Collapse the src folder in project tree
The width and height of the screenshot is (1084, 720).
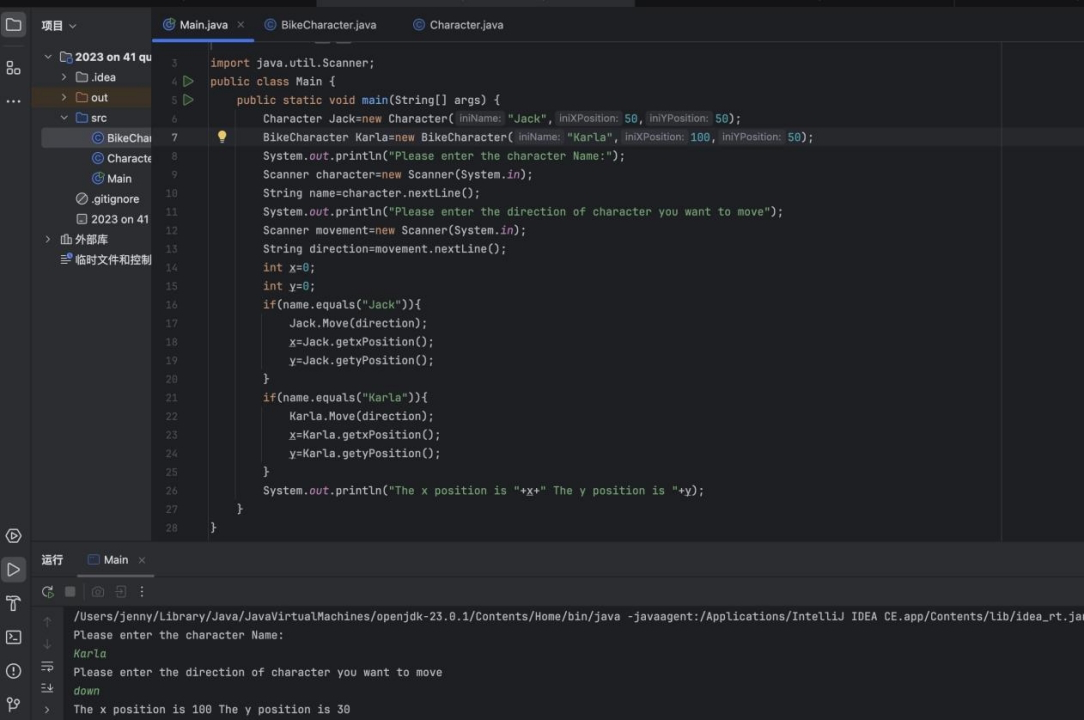click(x=65, y=118)
